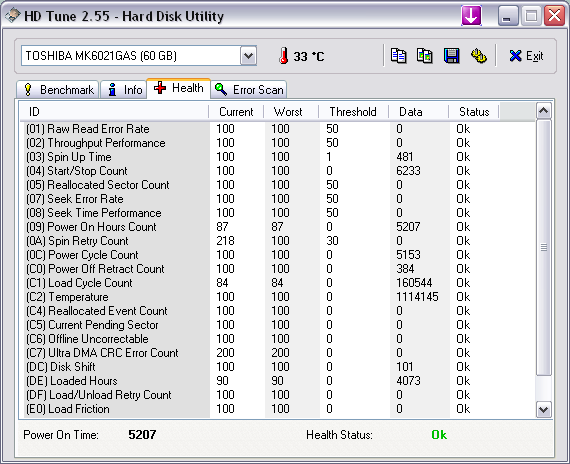Select the Start/Stop Count row
Screen dimensions: 570x464
click(x=278, y=171)
